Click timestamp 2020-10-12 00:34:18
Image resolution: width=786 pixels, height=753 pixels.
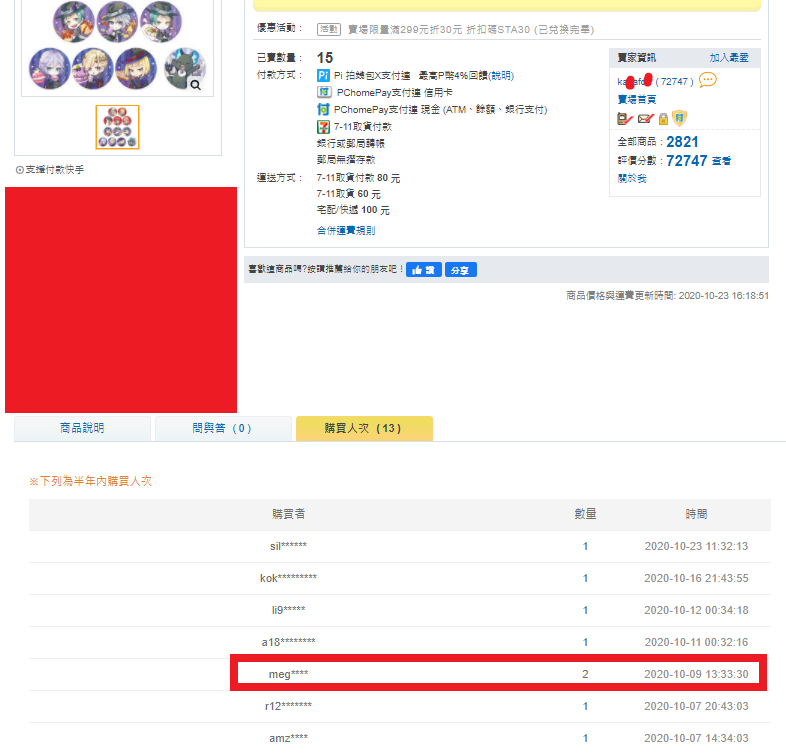(x=696, y=610)
